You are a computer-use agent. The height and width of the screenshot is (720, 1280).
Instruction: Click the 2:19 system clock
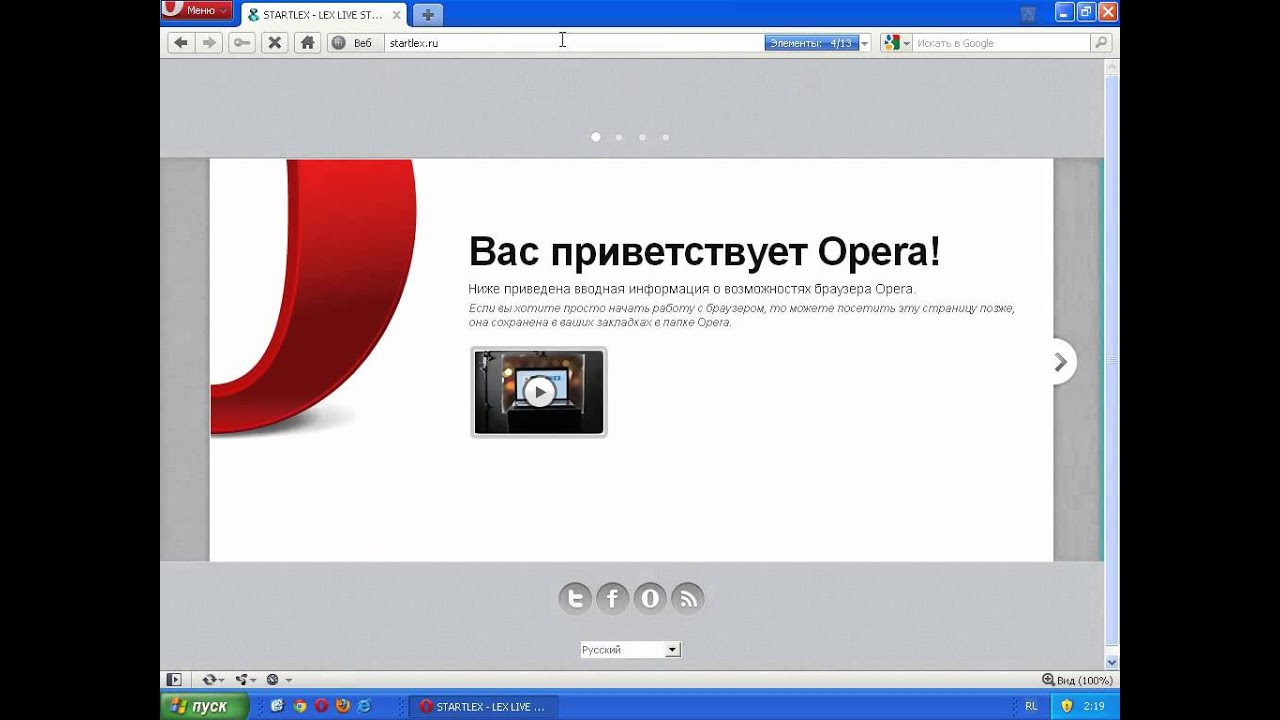(x=1093, y=706)
